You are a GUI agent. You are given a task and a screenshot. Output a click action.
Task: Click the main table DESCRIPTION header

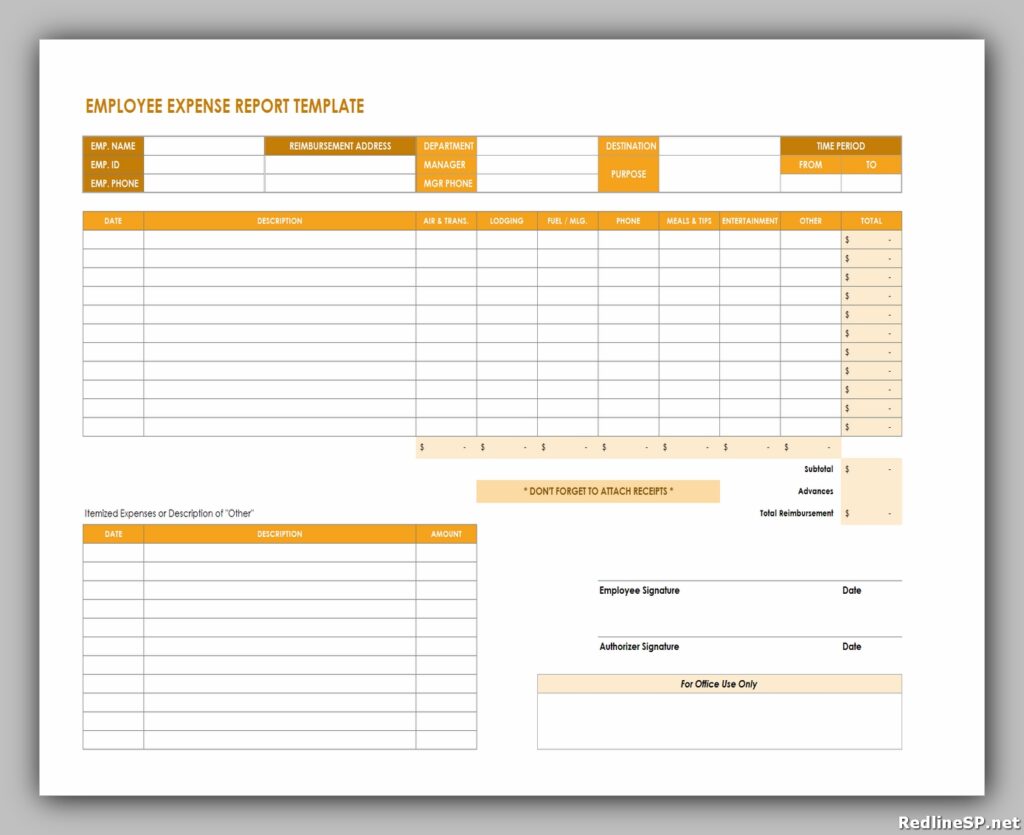tap(280, 221)
